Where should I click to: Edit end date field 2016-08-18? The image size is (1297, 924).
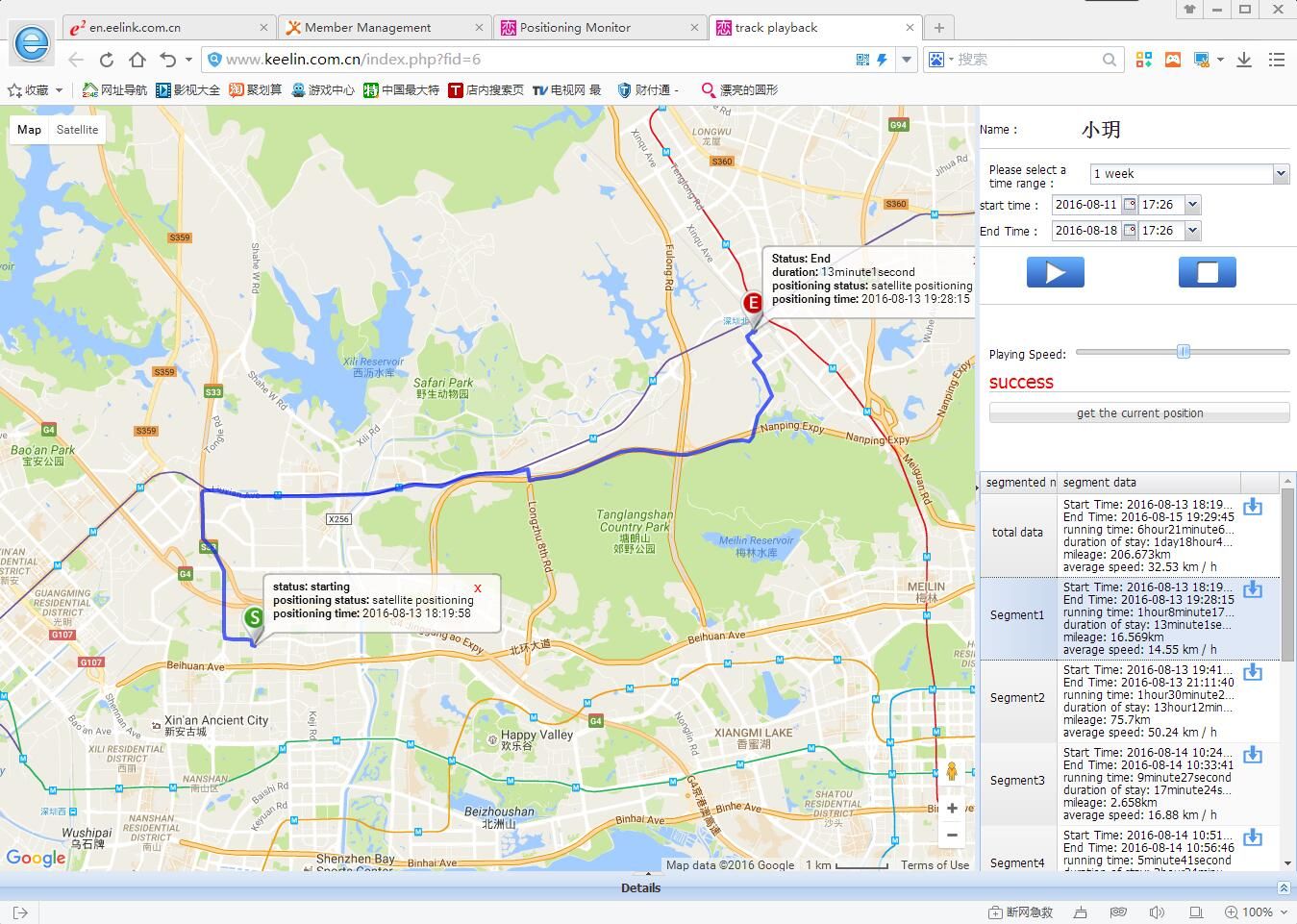[1086, 231]
